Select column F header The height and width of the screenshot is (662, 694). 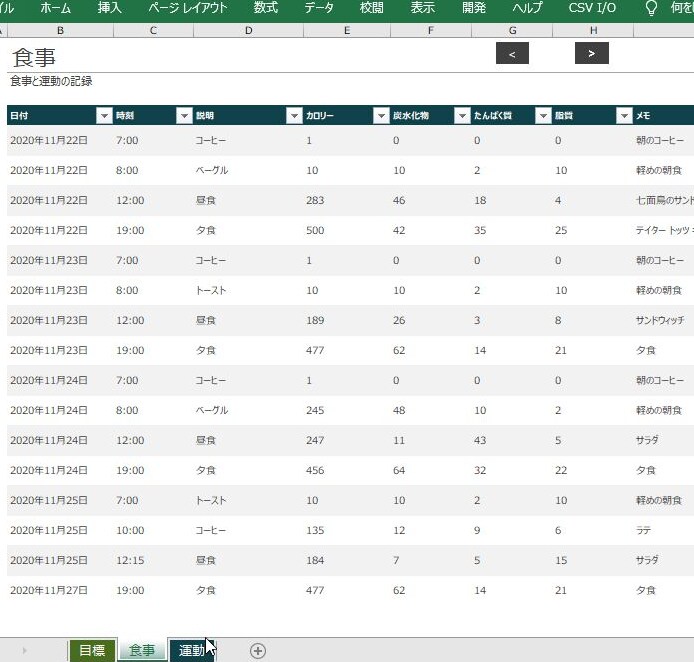point(431,31)
